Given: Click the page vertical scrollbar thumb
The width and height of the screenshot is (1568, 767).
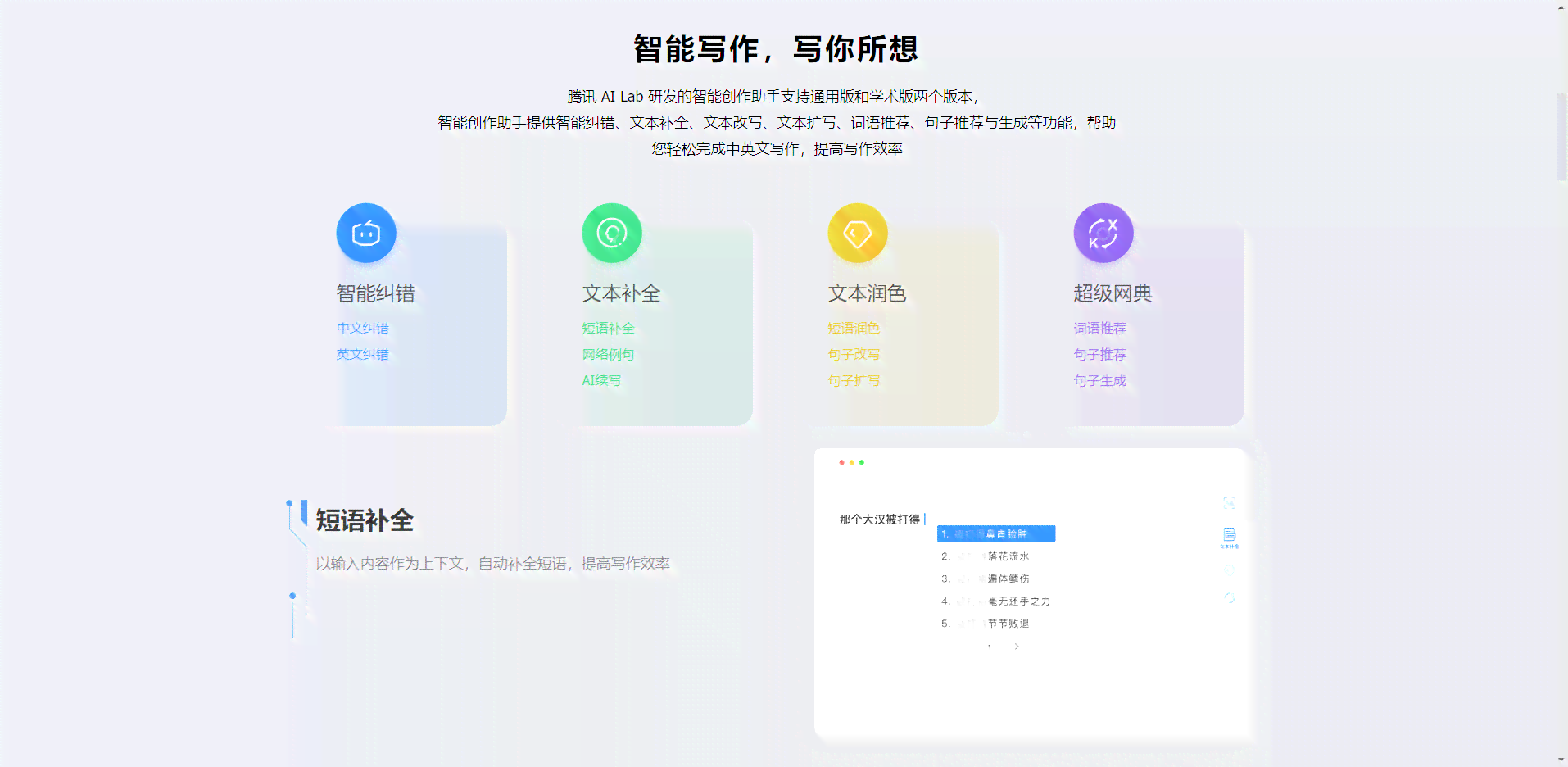Looking at the screenshot, I should tap(1561, 137).
